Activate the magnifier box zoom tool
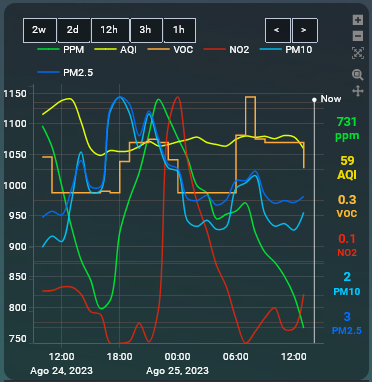 pos(358,75)
